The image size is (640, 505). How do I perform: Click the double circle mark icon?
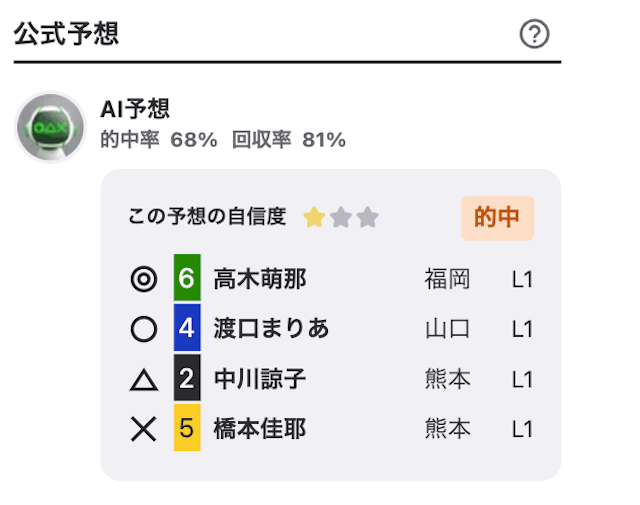tap(144, 279)
